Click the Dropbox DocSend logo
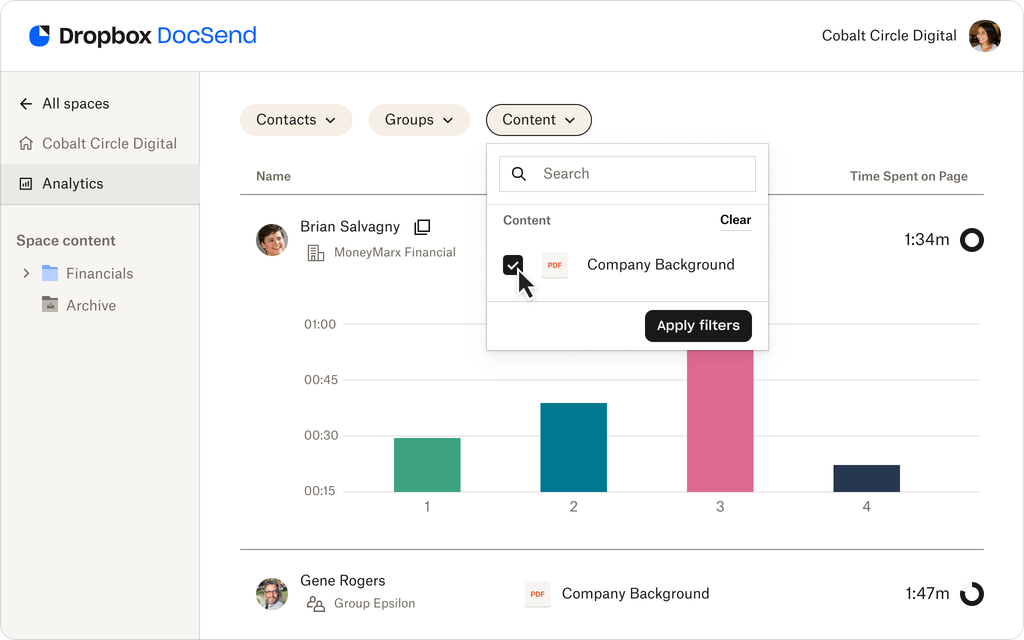 click(142, 36)
